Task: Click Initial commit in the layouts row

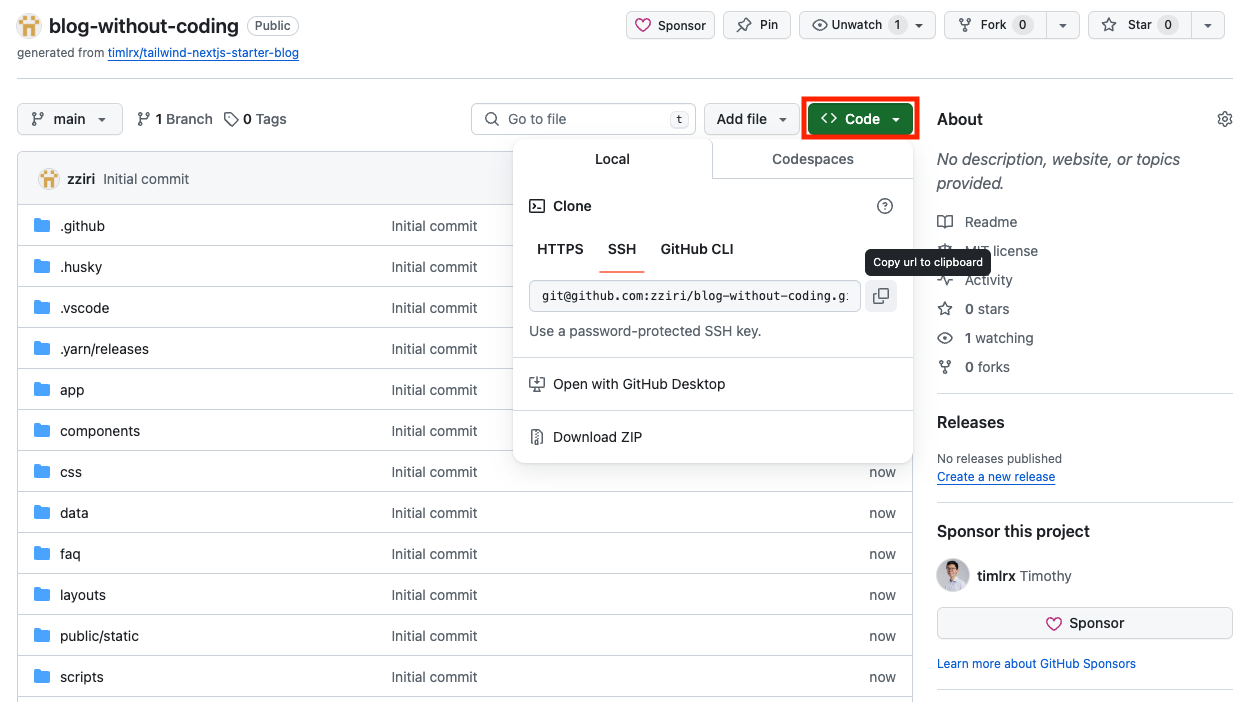Action: (x=435, y=595)
